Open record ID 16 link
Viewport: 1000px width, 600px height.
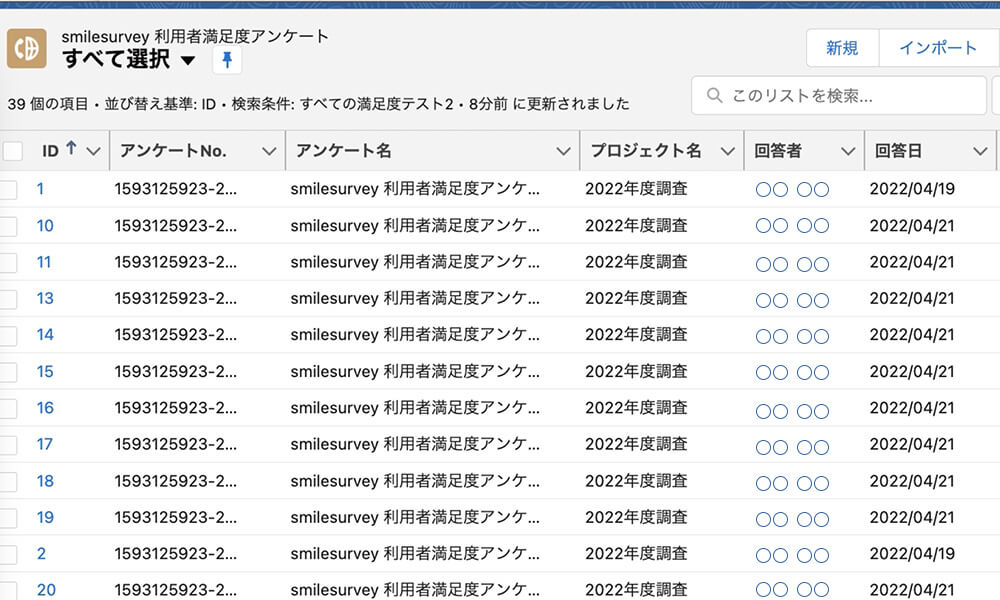(45, 408)
